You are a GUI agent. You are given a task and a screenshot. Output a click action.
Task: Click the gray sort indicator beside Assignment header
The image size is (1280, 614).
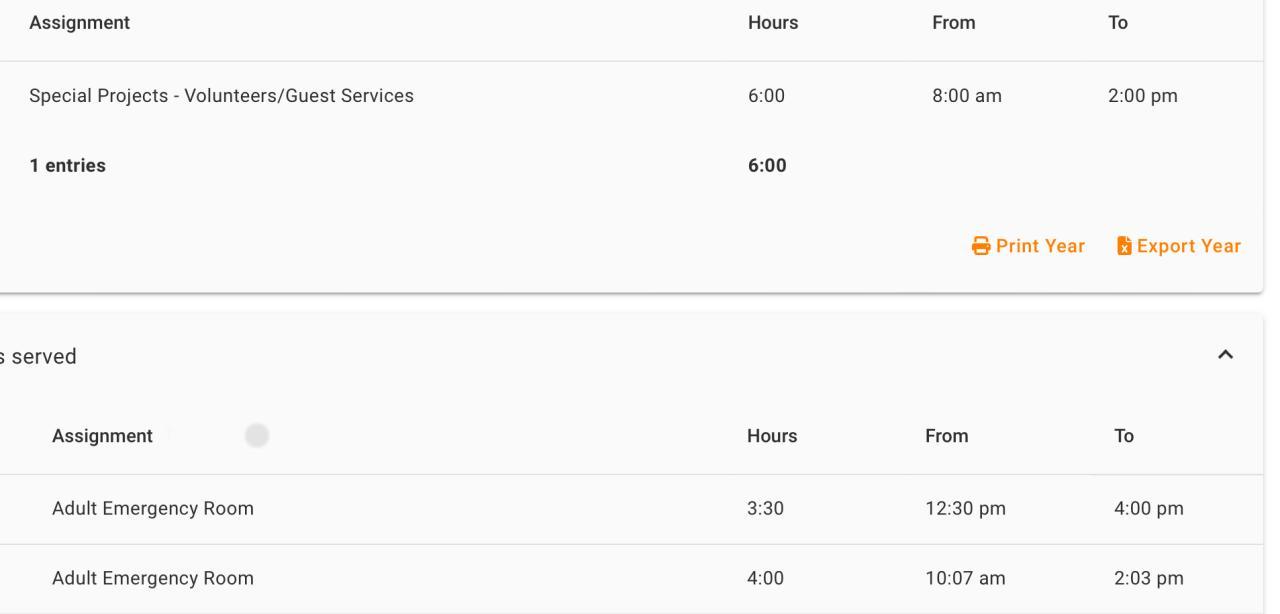(x=257, y=435)
